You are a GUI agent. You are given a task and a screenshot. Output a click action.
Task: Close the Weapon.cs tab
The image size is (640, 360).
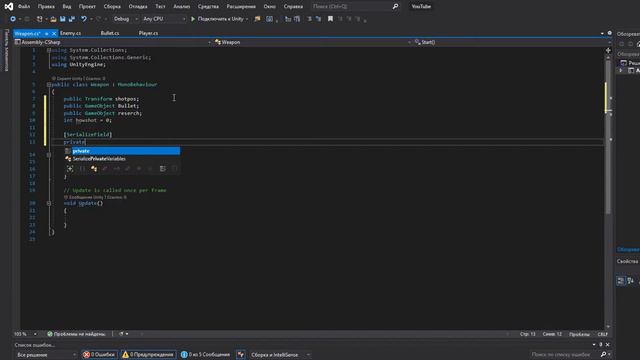click(54, 33)
